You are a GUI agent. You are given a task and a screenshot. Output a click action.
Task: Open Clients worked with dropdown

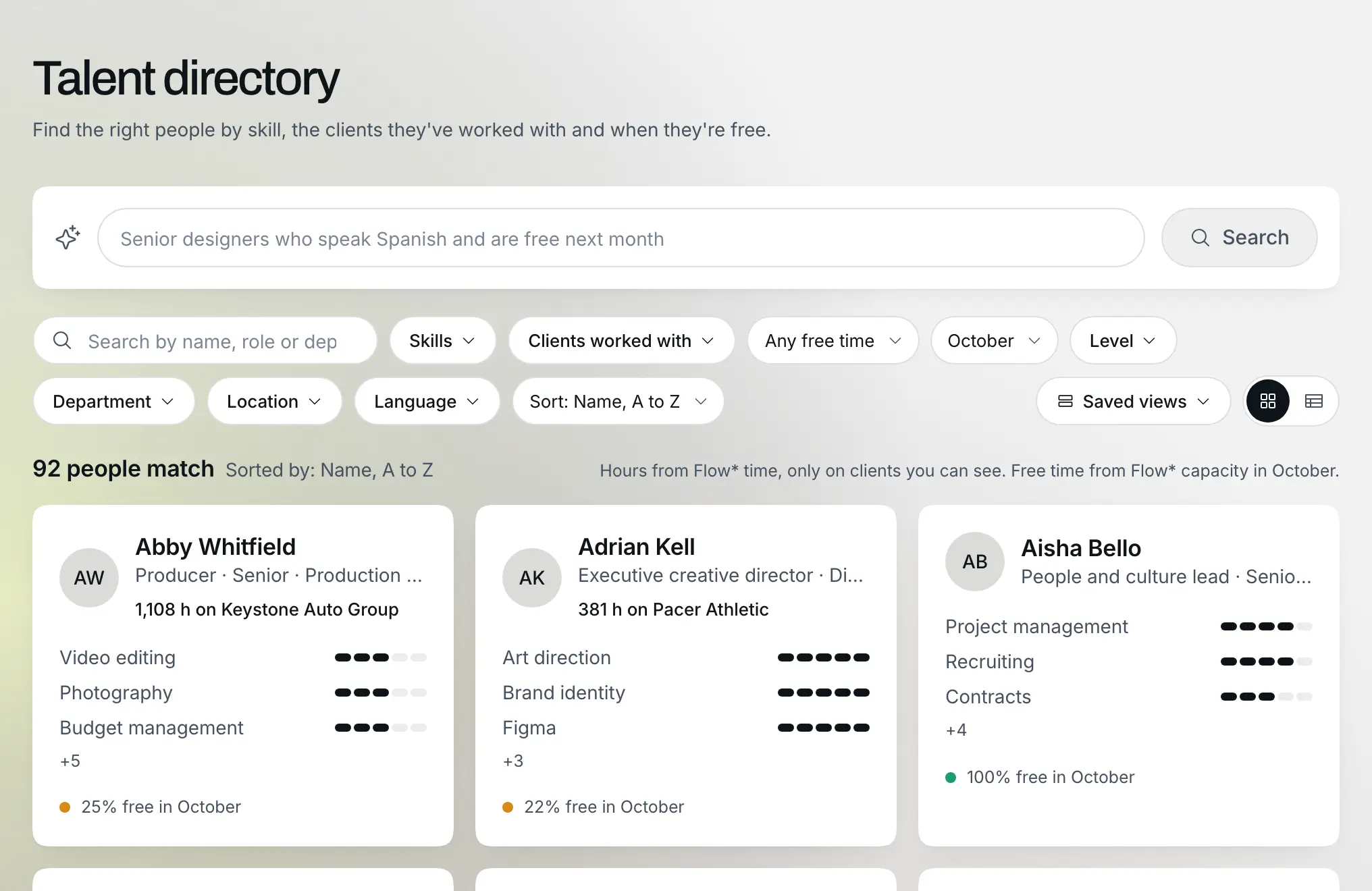click(622, 340)
